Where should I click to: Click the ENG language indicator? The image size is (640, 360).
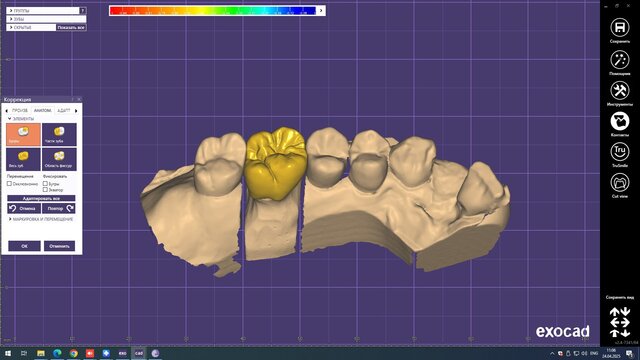click(594, 353)
